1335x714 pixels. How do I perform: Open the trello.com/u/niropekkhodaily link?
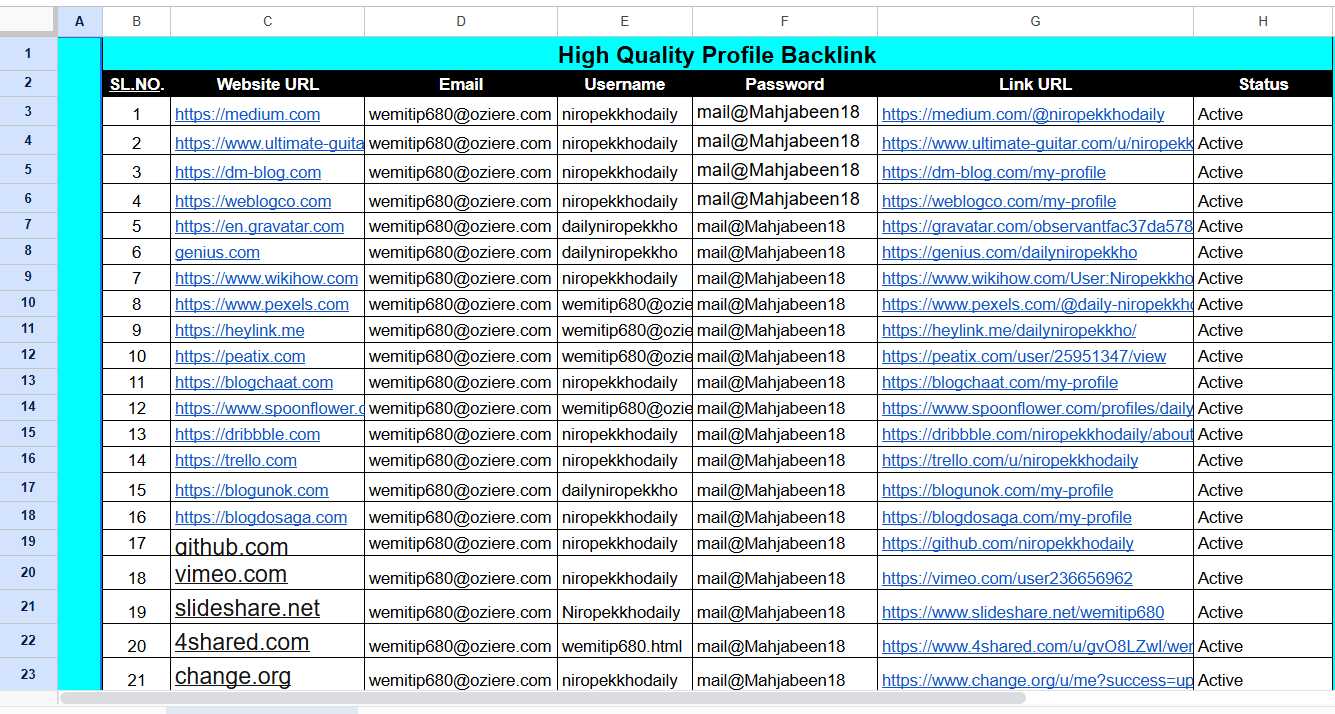1010,460
